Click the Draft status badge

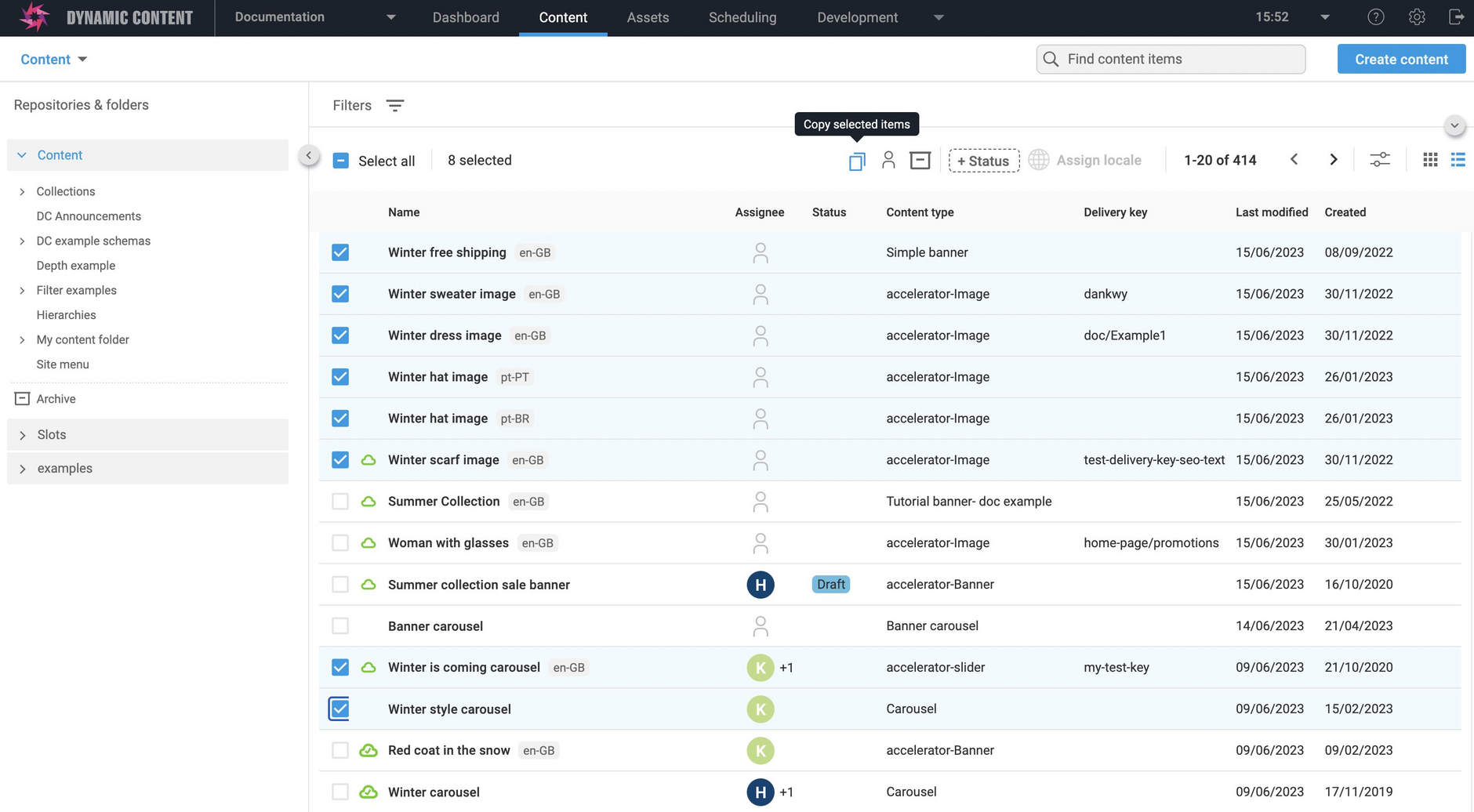point(831,585)
